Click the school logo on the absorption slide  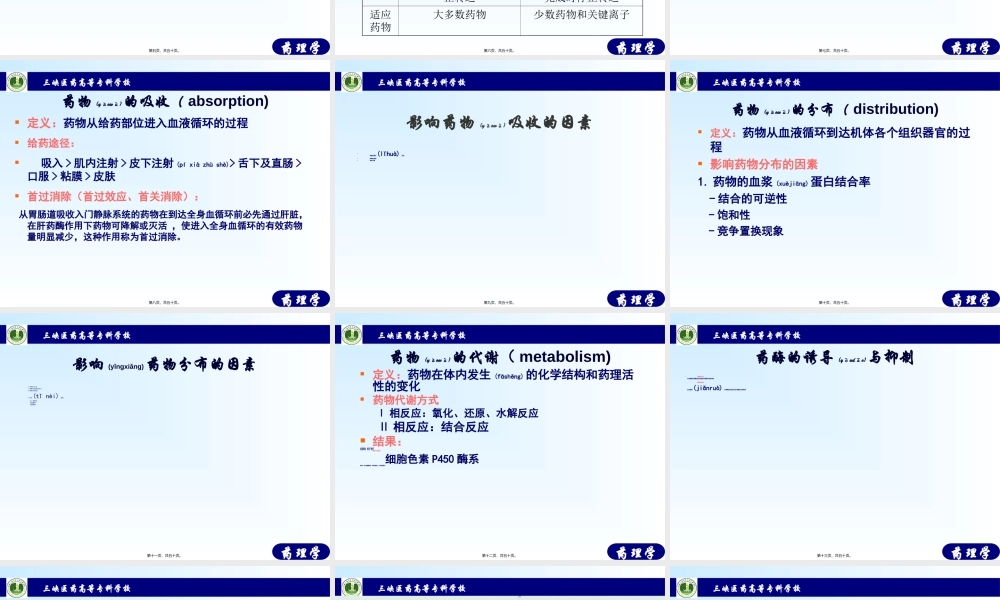point(17,82)
